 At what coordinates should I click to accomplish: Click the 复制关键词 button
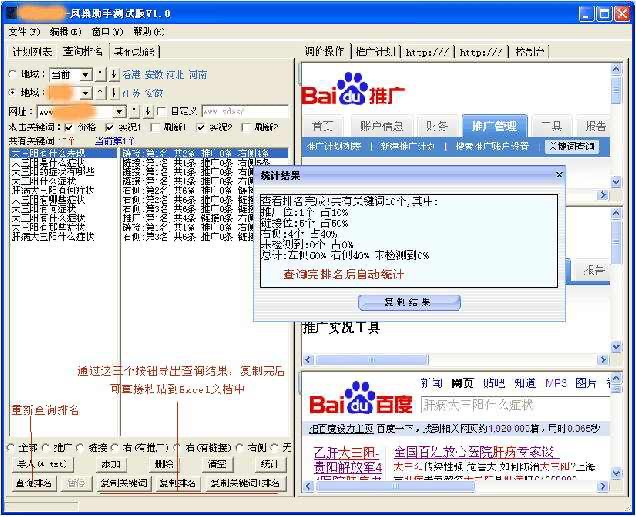click(124, 483)
